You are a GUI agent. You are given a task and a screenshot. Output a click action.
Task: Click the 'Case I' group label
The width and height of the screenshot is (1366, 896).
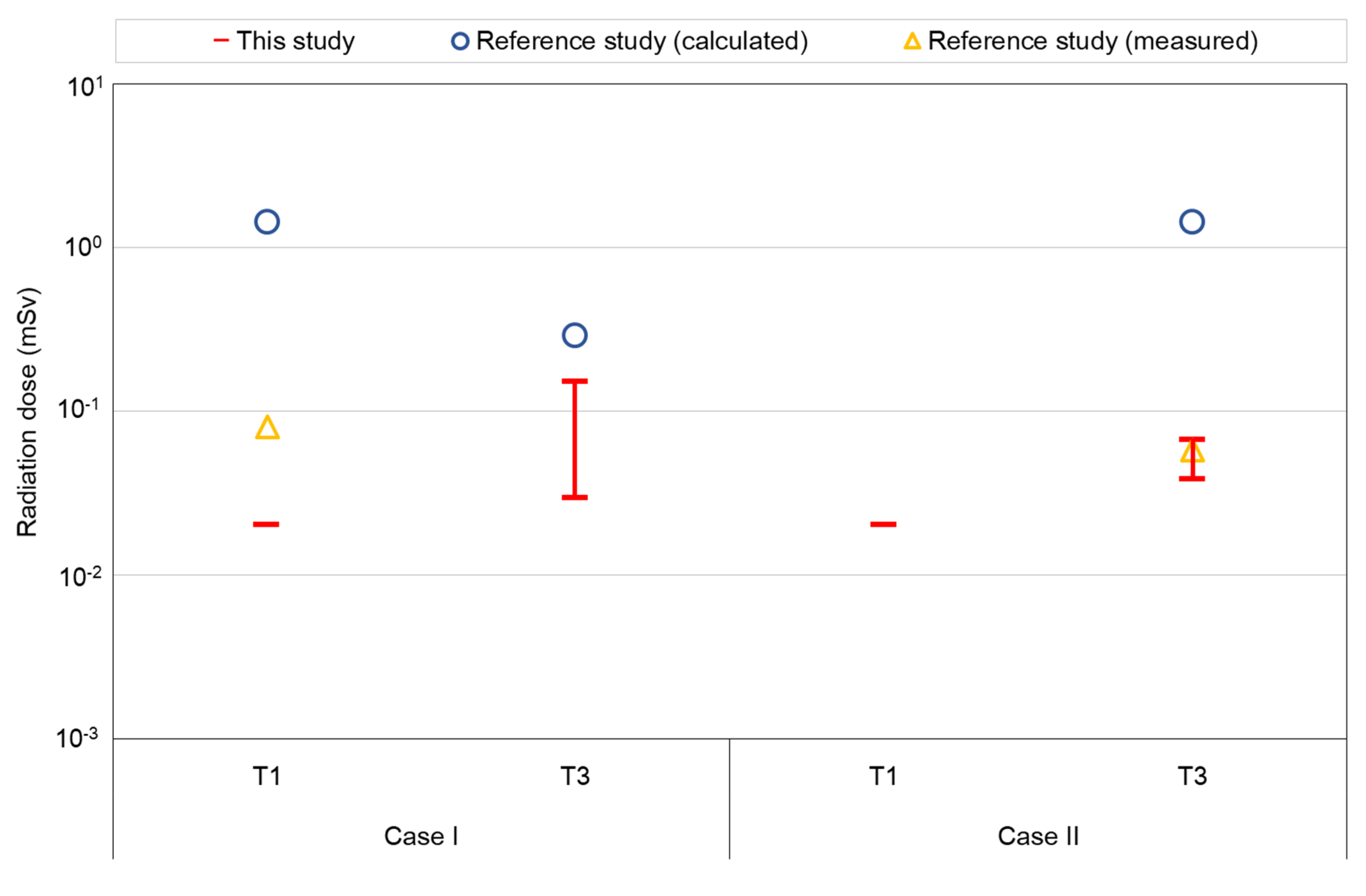pyautogui.click(x=421, y=836)
